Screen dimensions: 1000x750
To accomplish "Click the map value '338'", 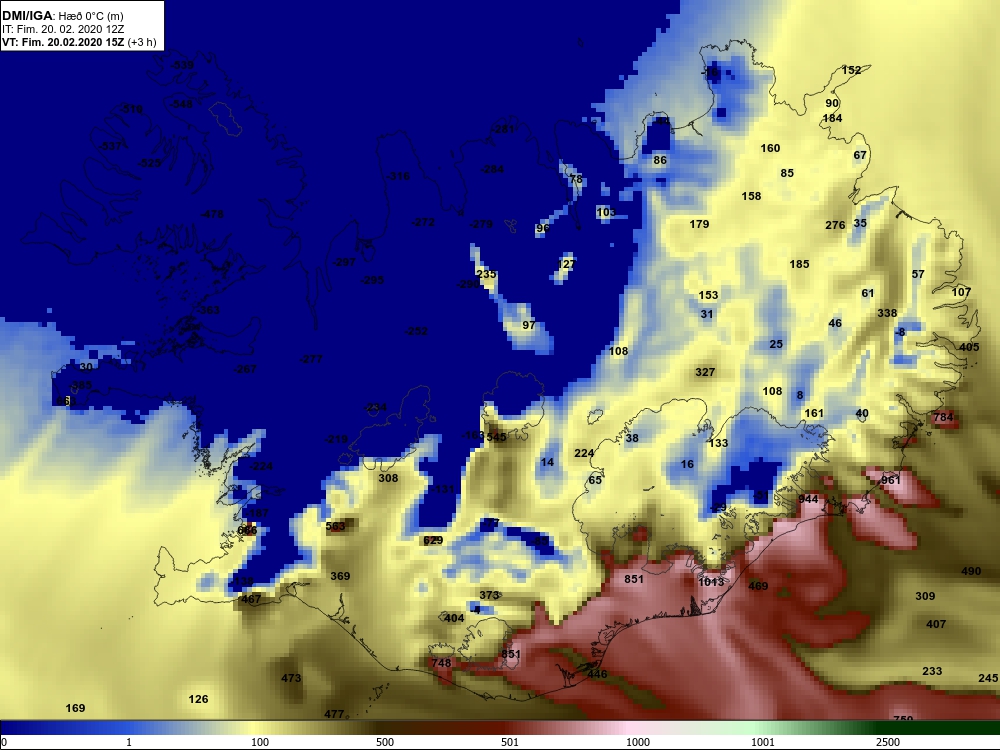I will click(887, 313).
